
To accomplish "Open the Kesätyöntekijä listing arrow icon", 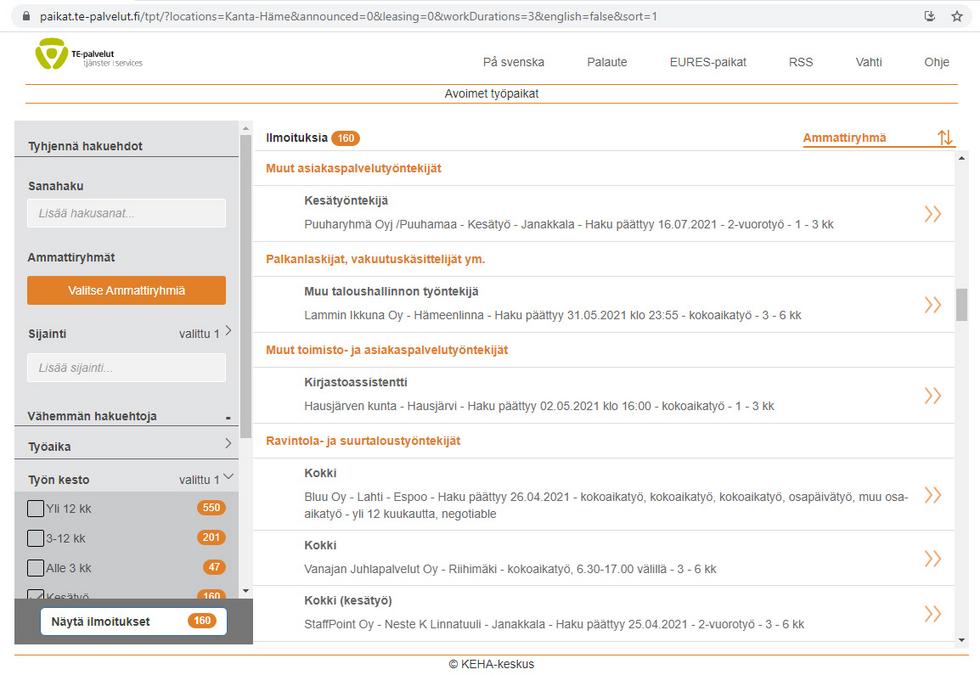I will [932, 213].
